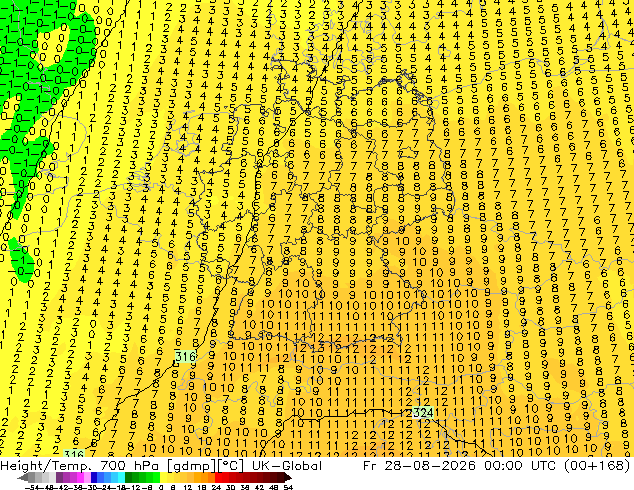
Task: Click the cyan legend swatch
Action: click(x=121, y=478)
